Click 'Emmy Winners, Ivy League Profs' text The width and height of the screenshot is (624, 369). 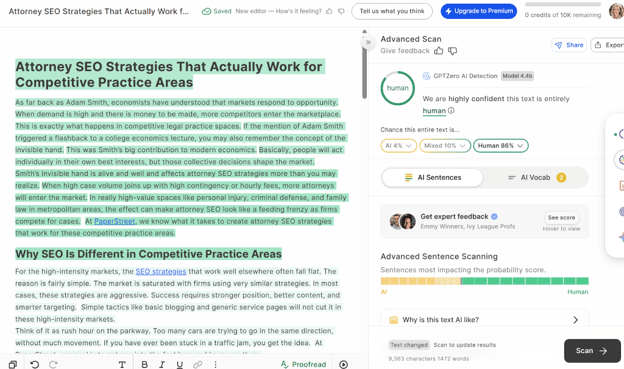[x=468, y=226]
